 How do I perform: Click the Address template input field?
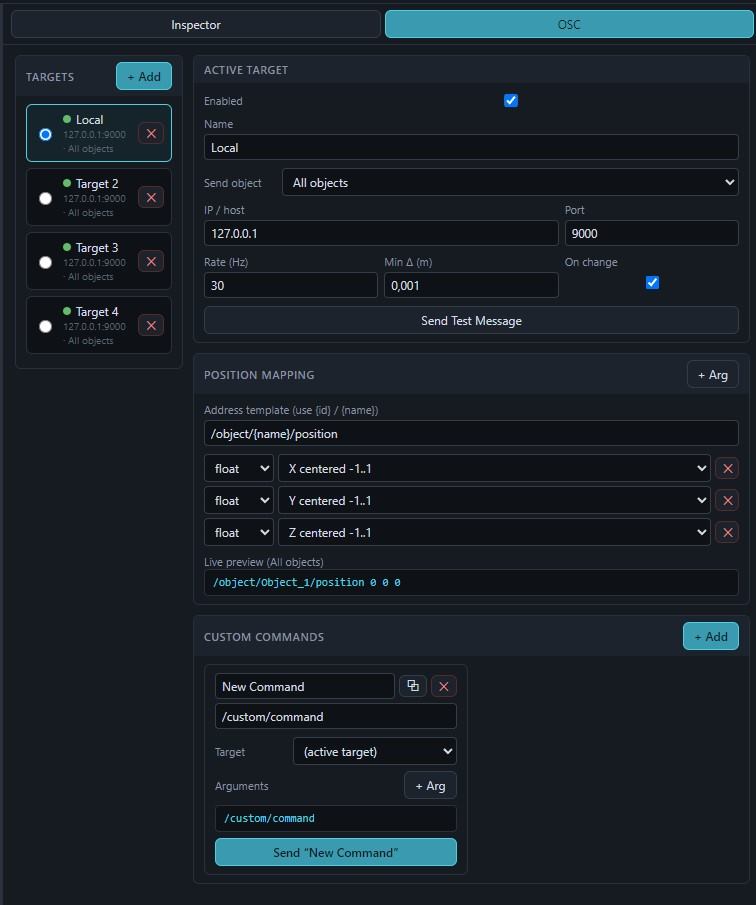471,433
